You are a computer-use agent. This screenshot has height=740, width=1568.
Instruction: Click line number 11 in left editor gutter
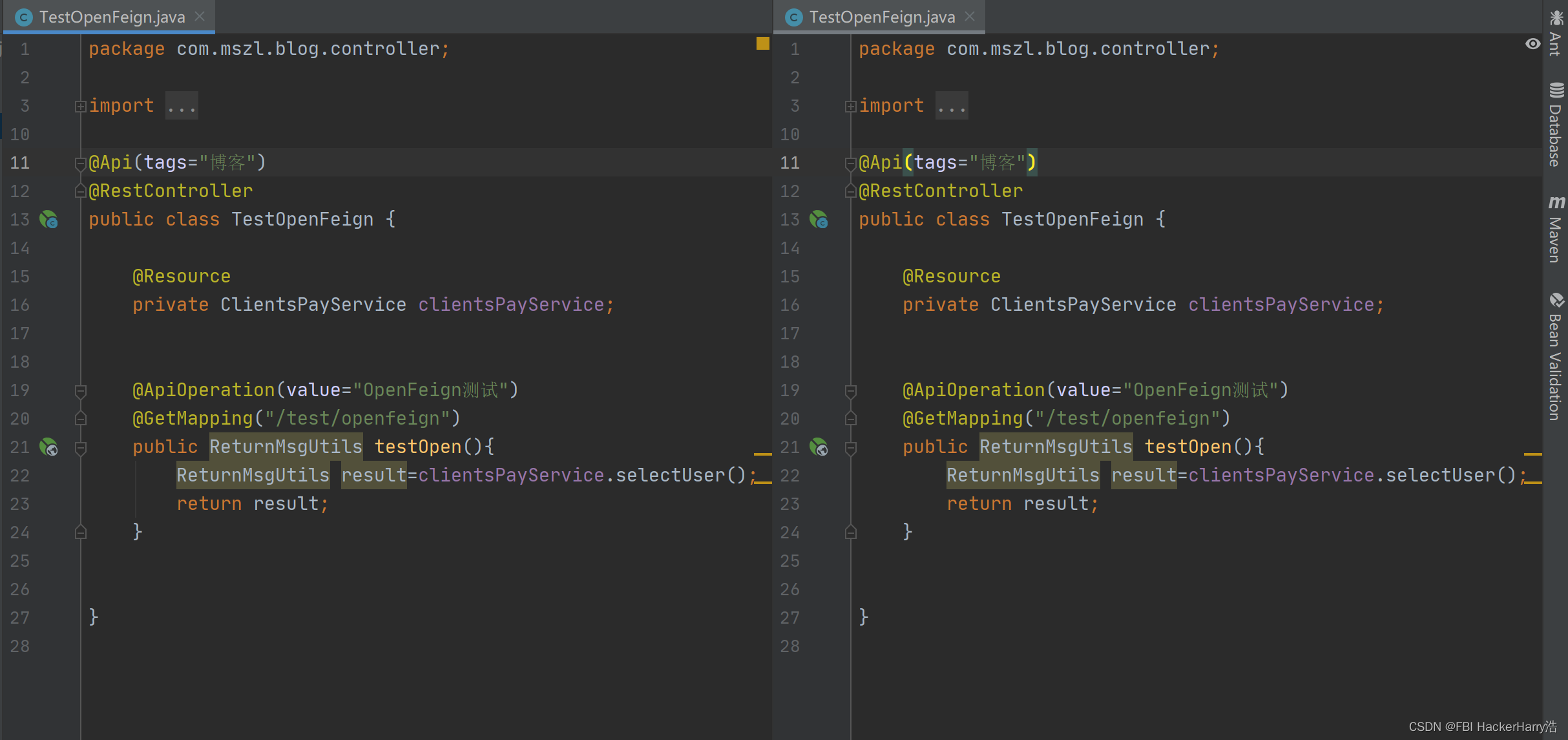click(x=20, y=163)
